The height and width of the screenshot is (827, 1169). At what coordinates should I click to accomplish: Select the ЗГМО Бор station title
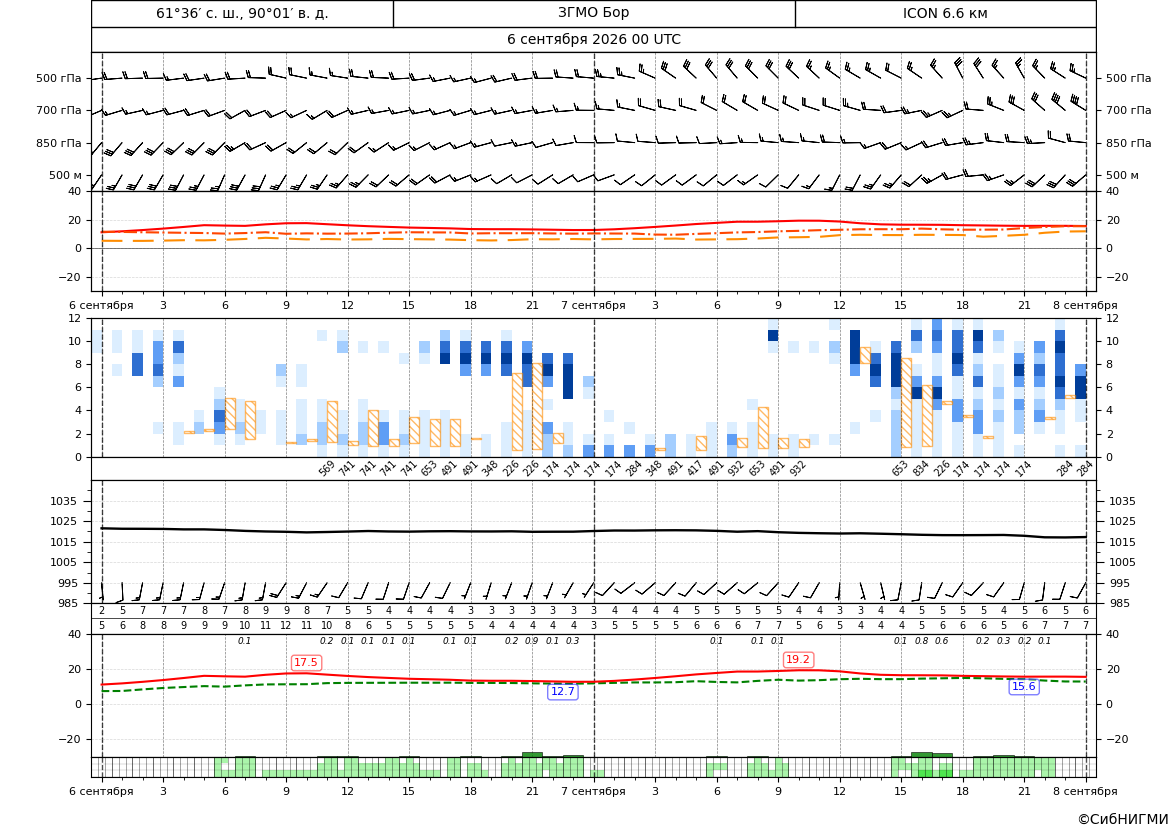(x=593, y=13)
